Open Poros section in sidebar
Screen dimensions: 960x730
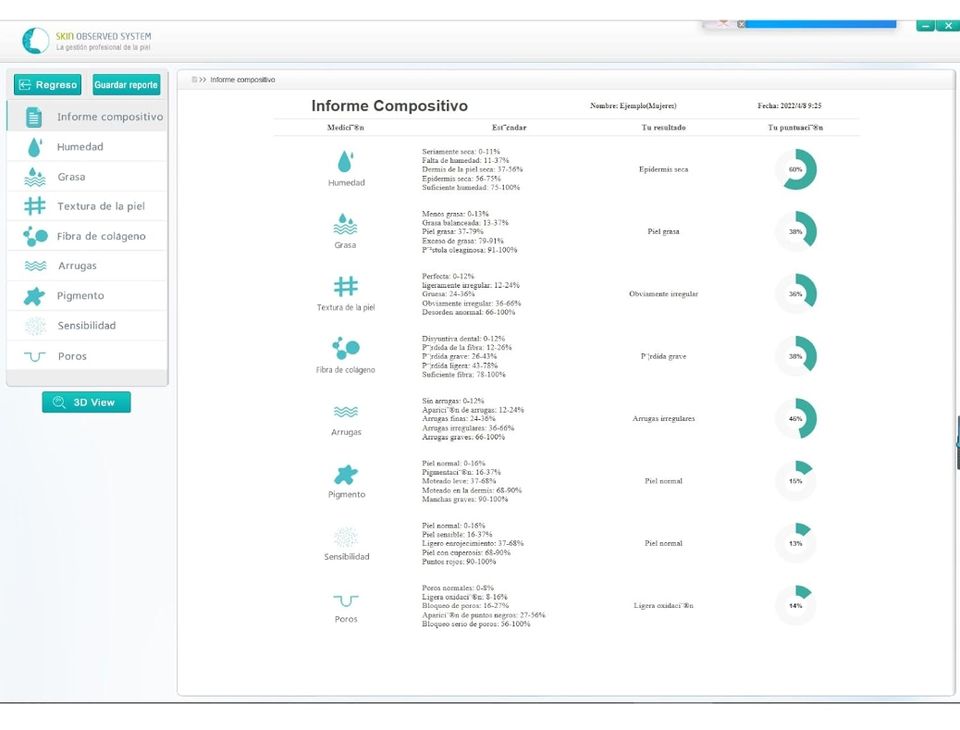[x=87, y=356]
